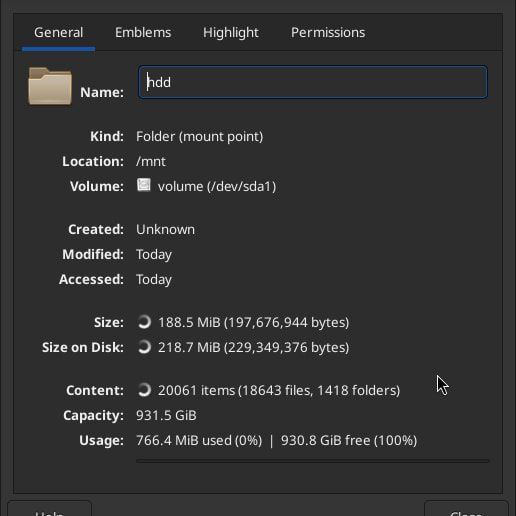Image resolution: width=516 pixels, height=516 pixels.
Task: Click the volume drive icon next to /dev/sda1
Action: (x=144, y=185)
